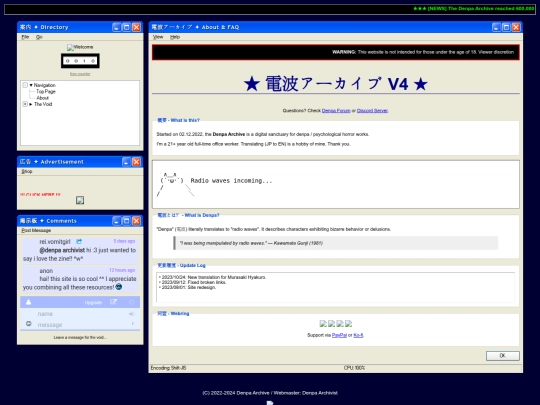Click the down triangle beside Navigation
Viewport: 540px width, 405px height.
[31, 85]
